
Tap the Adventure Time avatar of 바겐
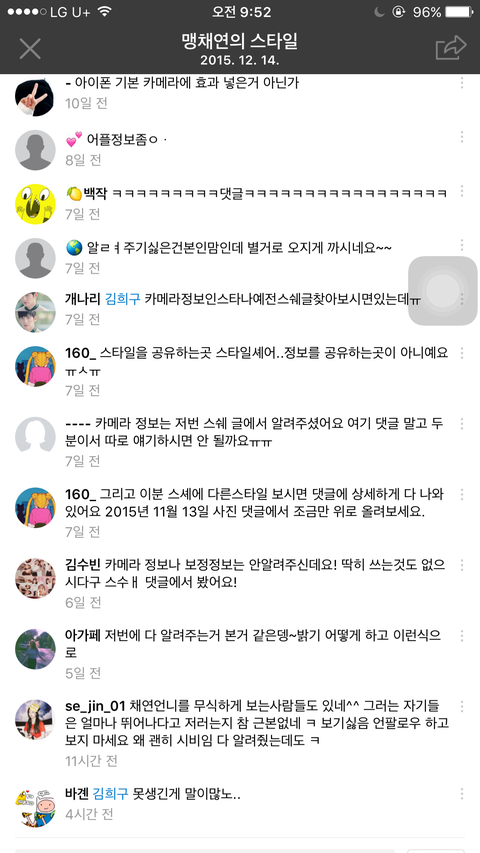[35, 807]
